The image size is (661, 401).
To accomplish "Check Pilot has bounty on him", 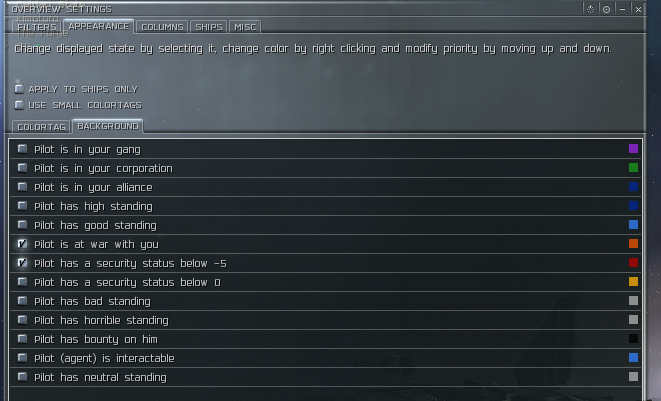I will [x=22, y=339].
